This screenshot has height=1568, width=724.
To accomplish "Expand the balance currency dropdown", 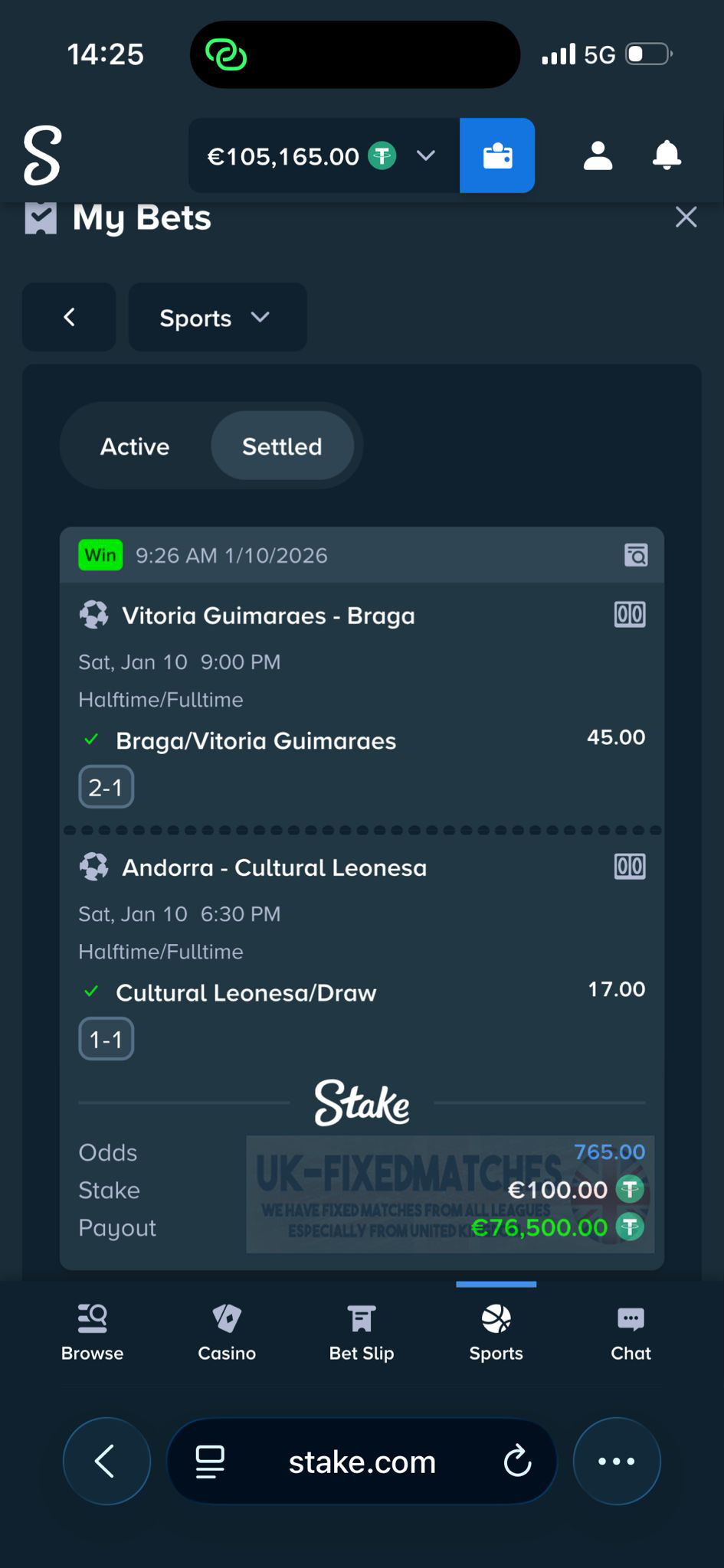I will [x=426, y=156].
